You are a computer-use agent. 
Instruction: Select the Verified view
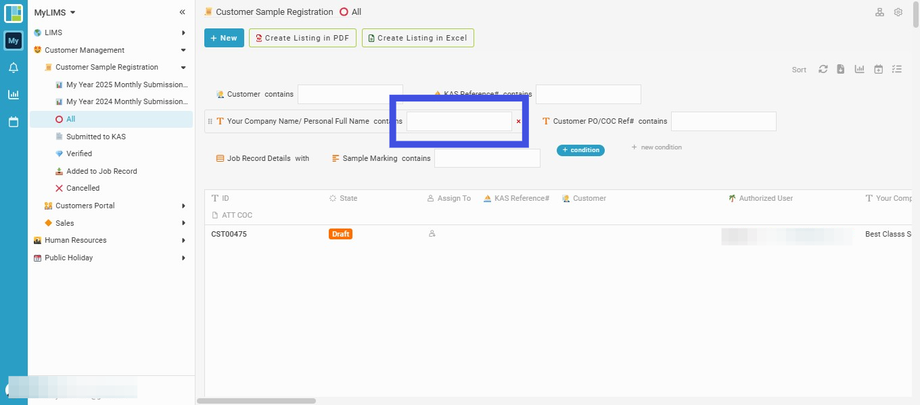coord(74,154)
